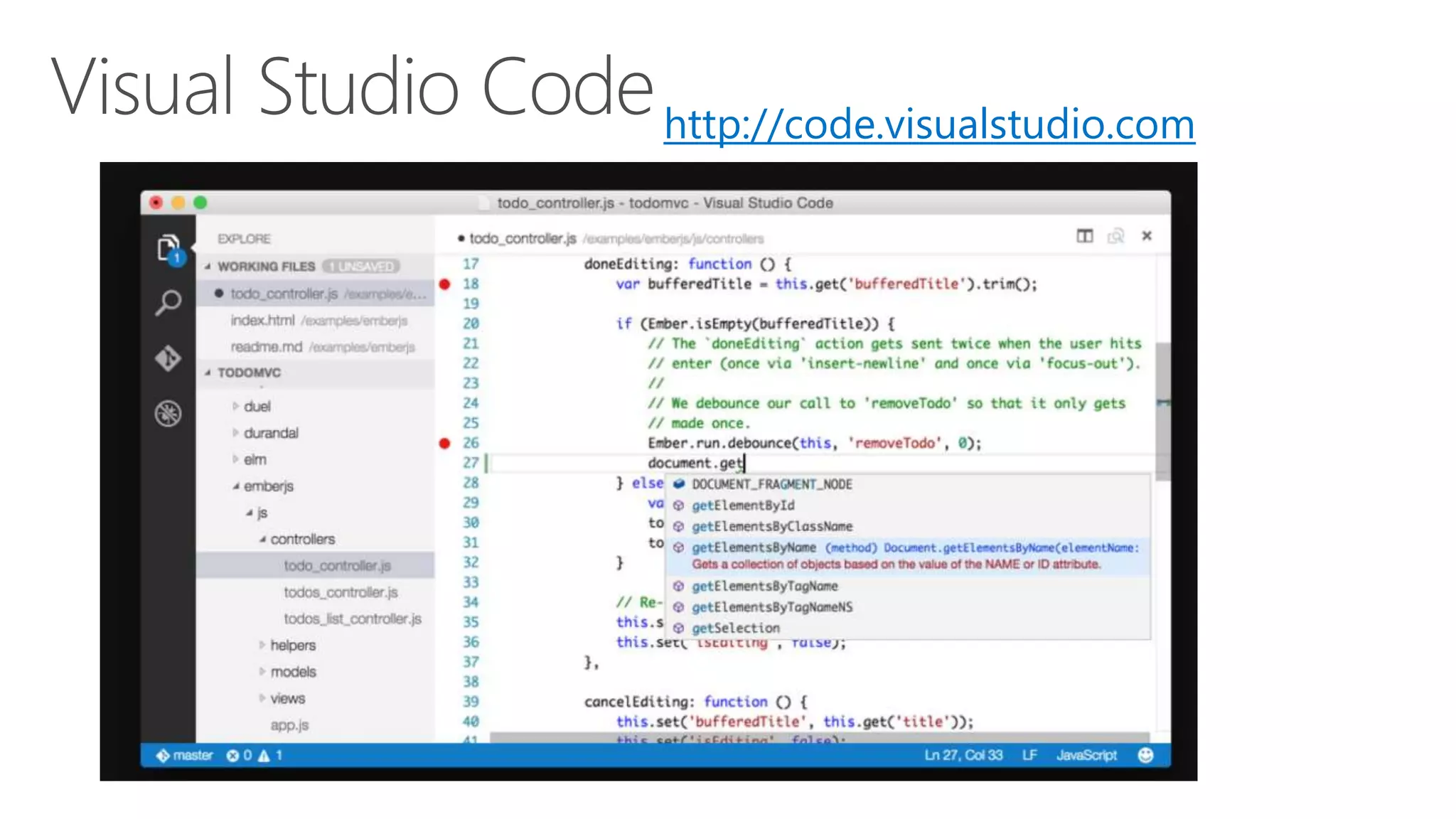
Task: Open the Search view icon
Action: click(x=168, y=303)
